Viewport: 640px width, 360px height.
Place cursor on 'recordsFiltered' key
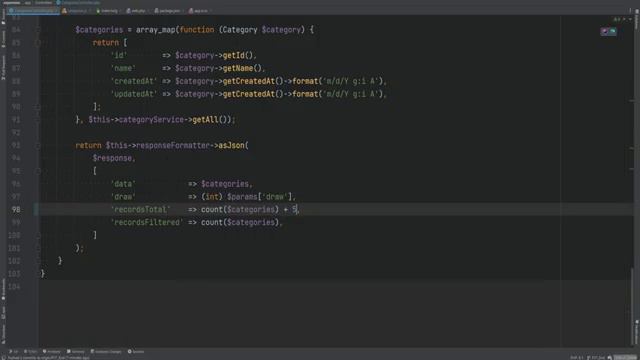point(147,222)
